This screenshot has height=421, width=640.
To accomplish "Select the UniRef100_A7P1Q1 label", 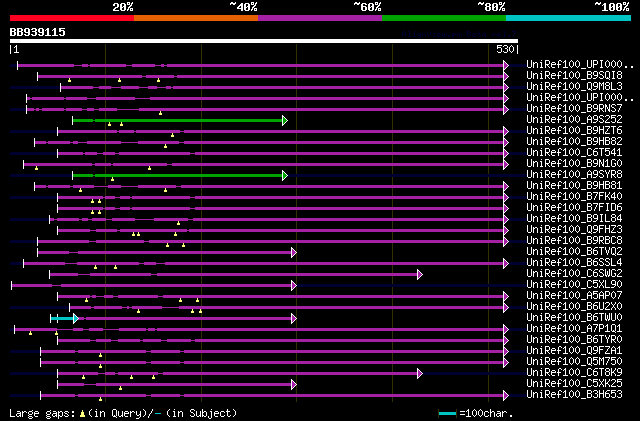I will pos(574,329).
